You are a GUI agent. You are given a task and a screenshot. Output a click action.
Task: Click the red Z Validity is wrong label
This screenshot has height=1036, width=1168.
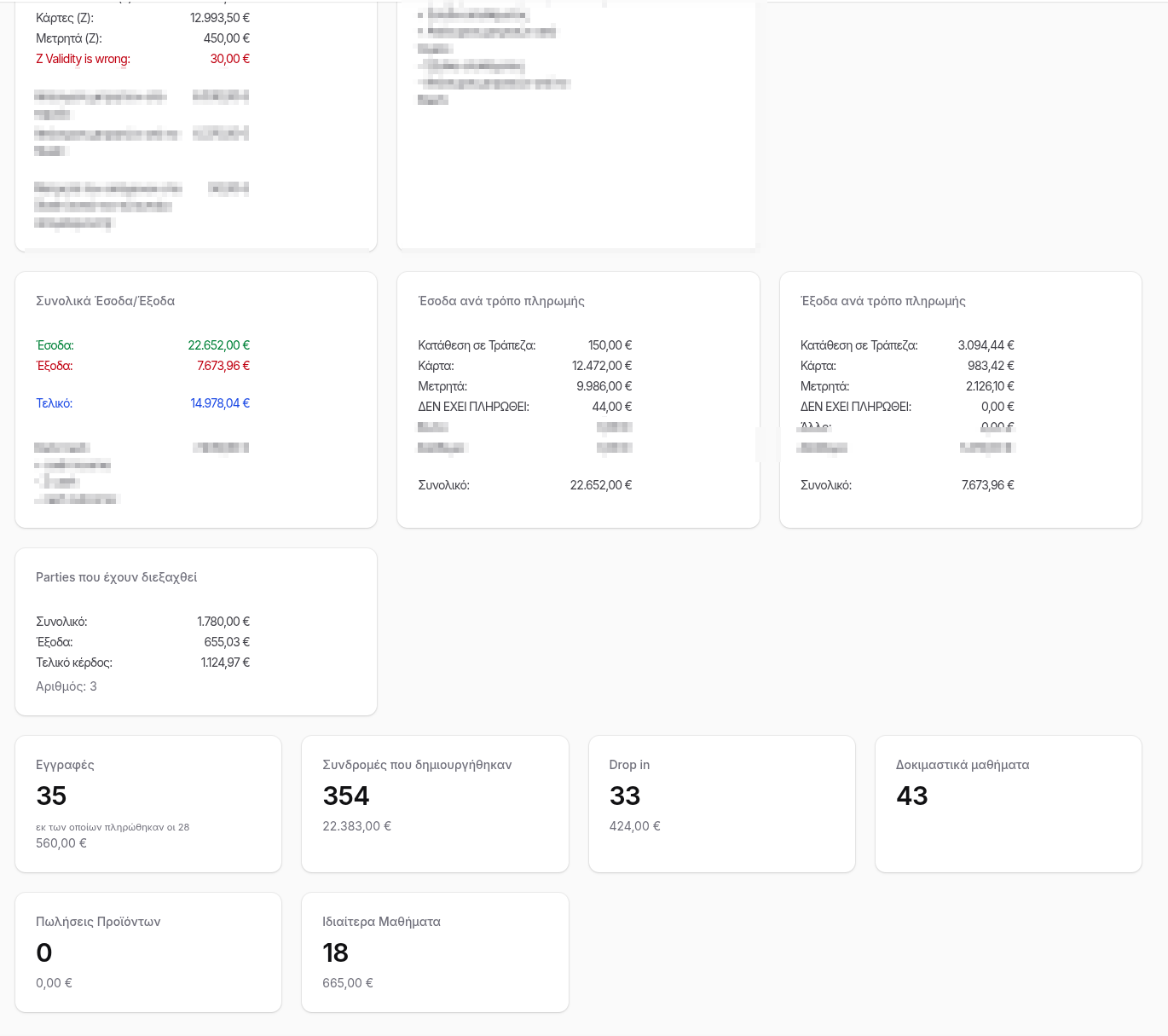tap(83, 59)
